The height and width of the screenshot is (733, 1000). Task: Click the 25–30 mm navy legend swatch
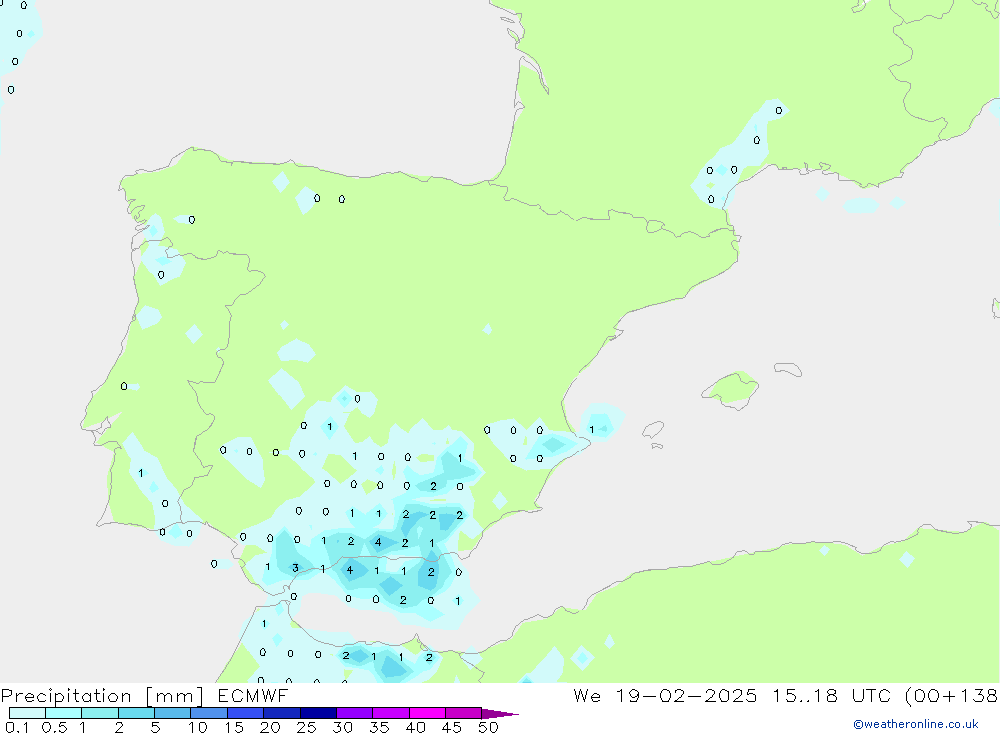(x=318, y=713)
